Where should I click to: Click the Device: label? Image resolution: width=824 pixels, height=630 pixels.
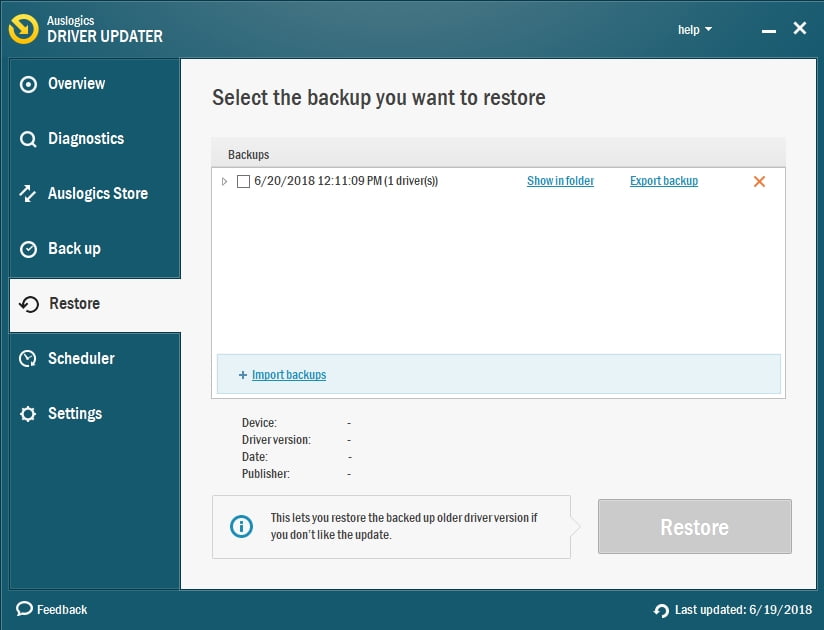click(x=259, y=422)
